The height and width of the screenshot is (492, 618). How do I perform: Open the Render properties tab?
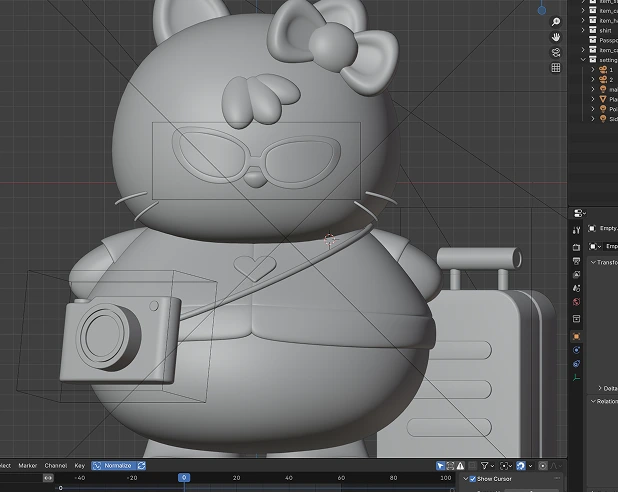pyautogui.click(x=577, y=246)
